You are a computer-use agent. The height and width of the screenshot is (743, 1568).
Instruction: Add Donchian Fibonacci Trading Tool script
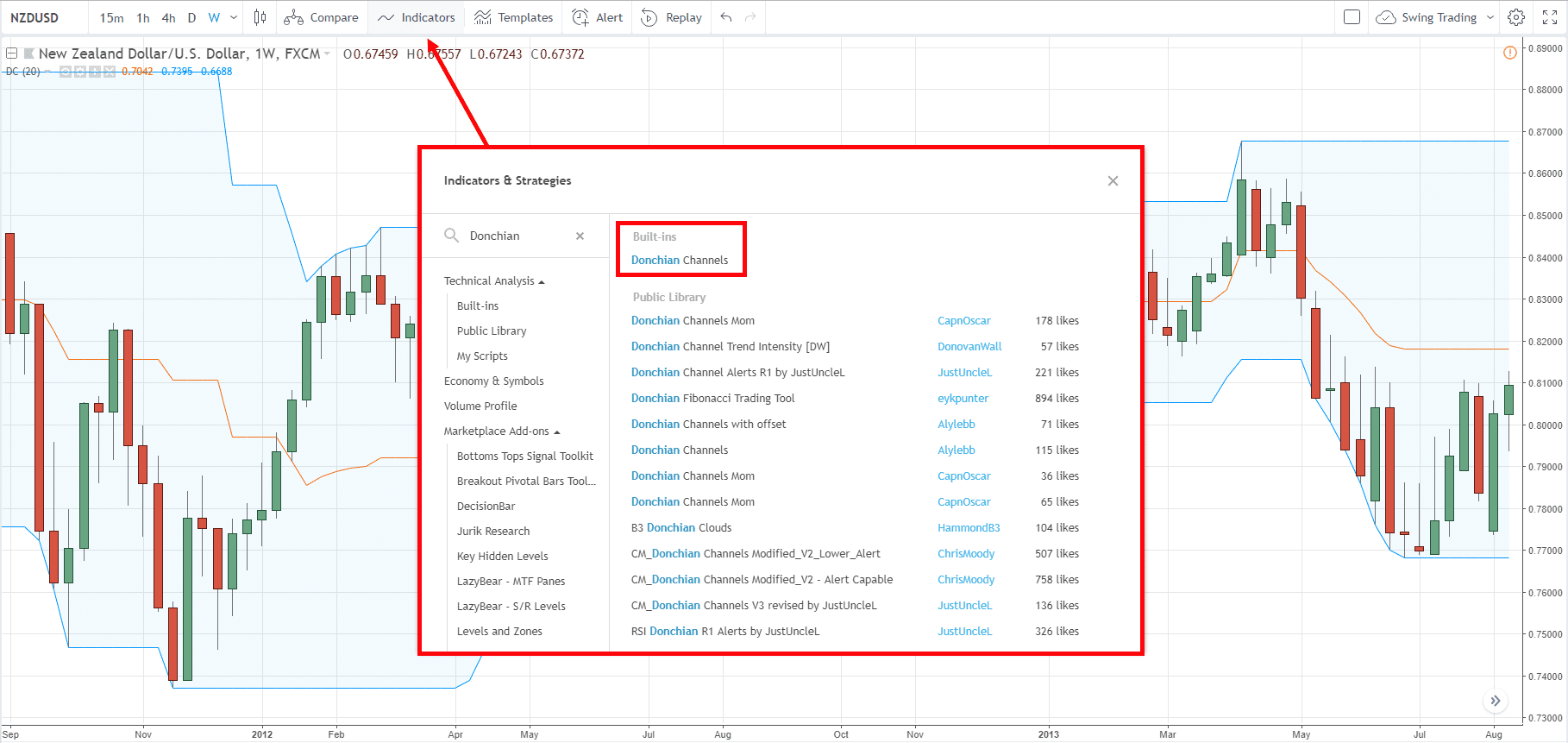coord(712,398)
